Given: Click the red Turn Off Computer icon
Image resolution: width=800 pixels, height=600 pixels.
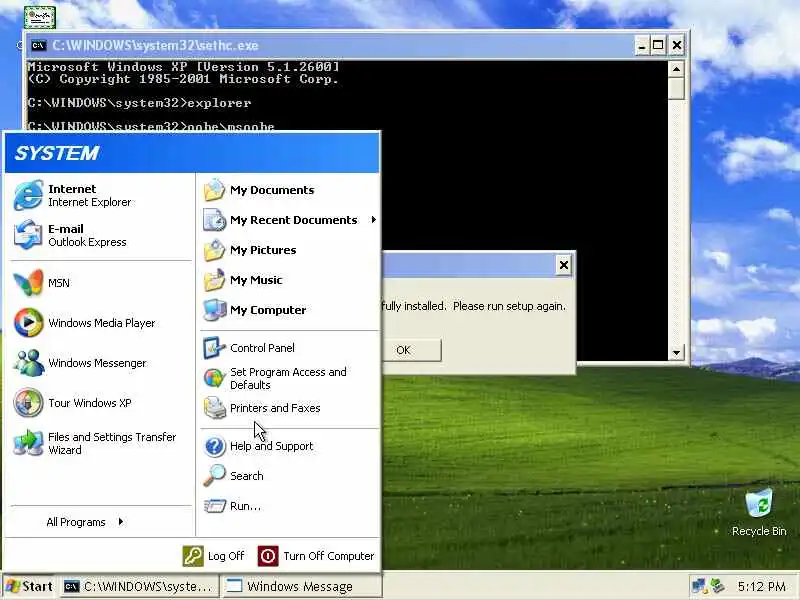Looking at the screenshot, I should (268, 556).
